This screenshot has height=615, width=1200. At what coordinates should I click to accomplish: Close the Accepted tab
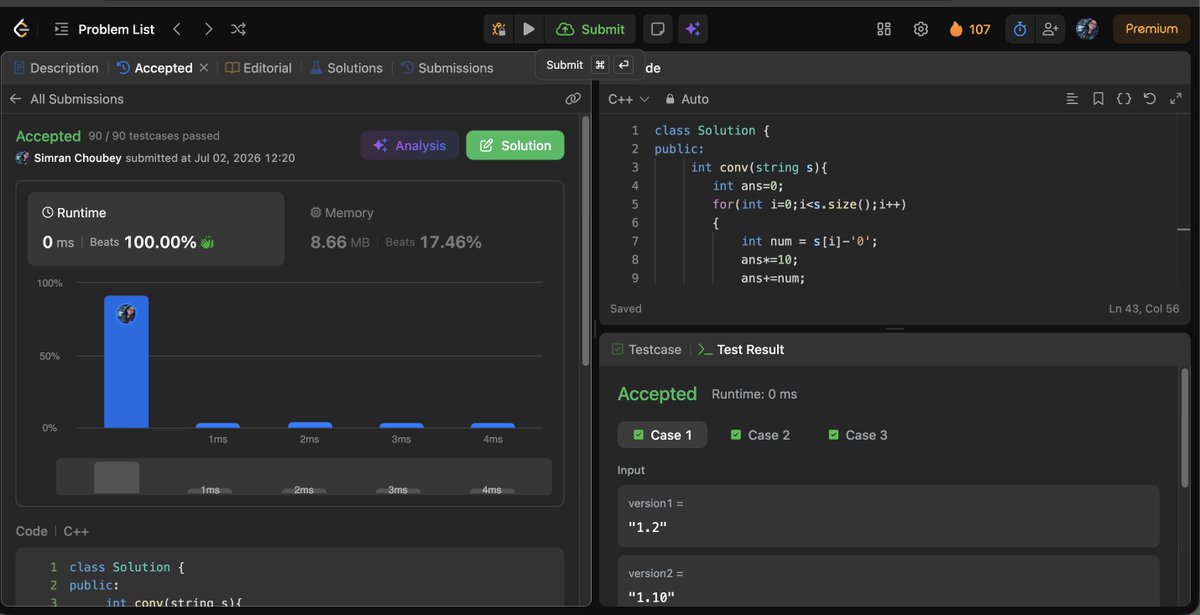(204, 68)
